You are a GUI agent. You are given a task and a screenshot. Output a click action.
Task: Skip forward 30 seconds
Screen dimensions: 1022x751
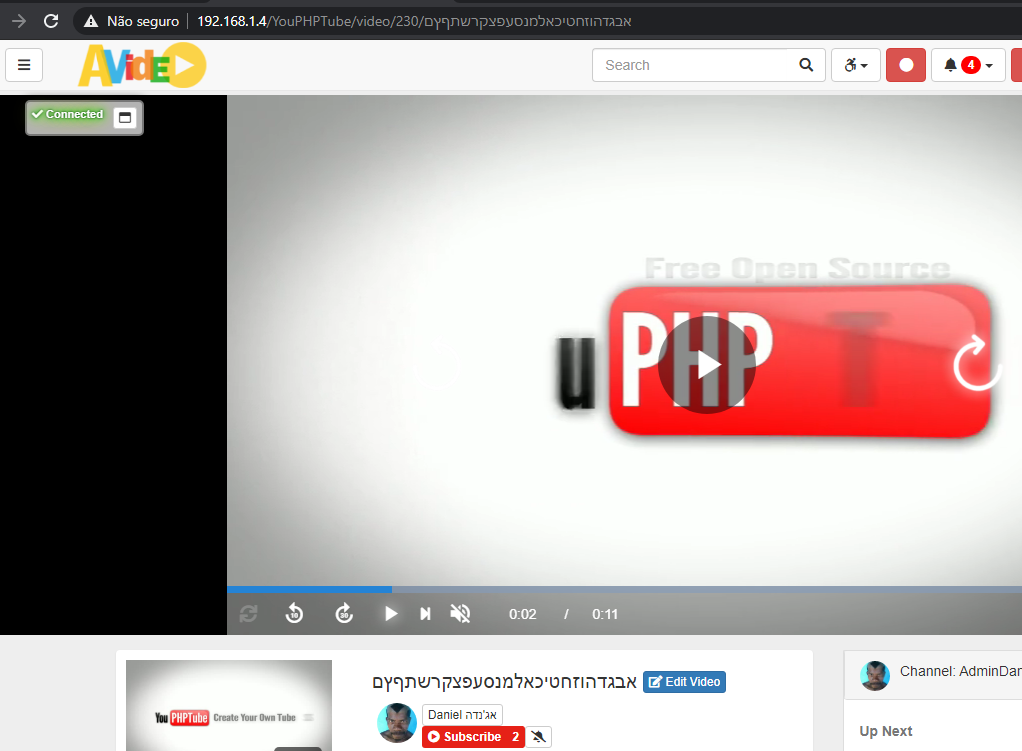344,613
